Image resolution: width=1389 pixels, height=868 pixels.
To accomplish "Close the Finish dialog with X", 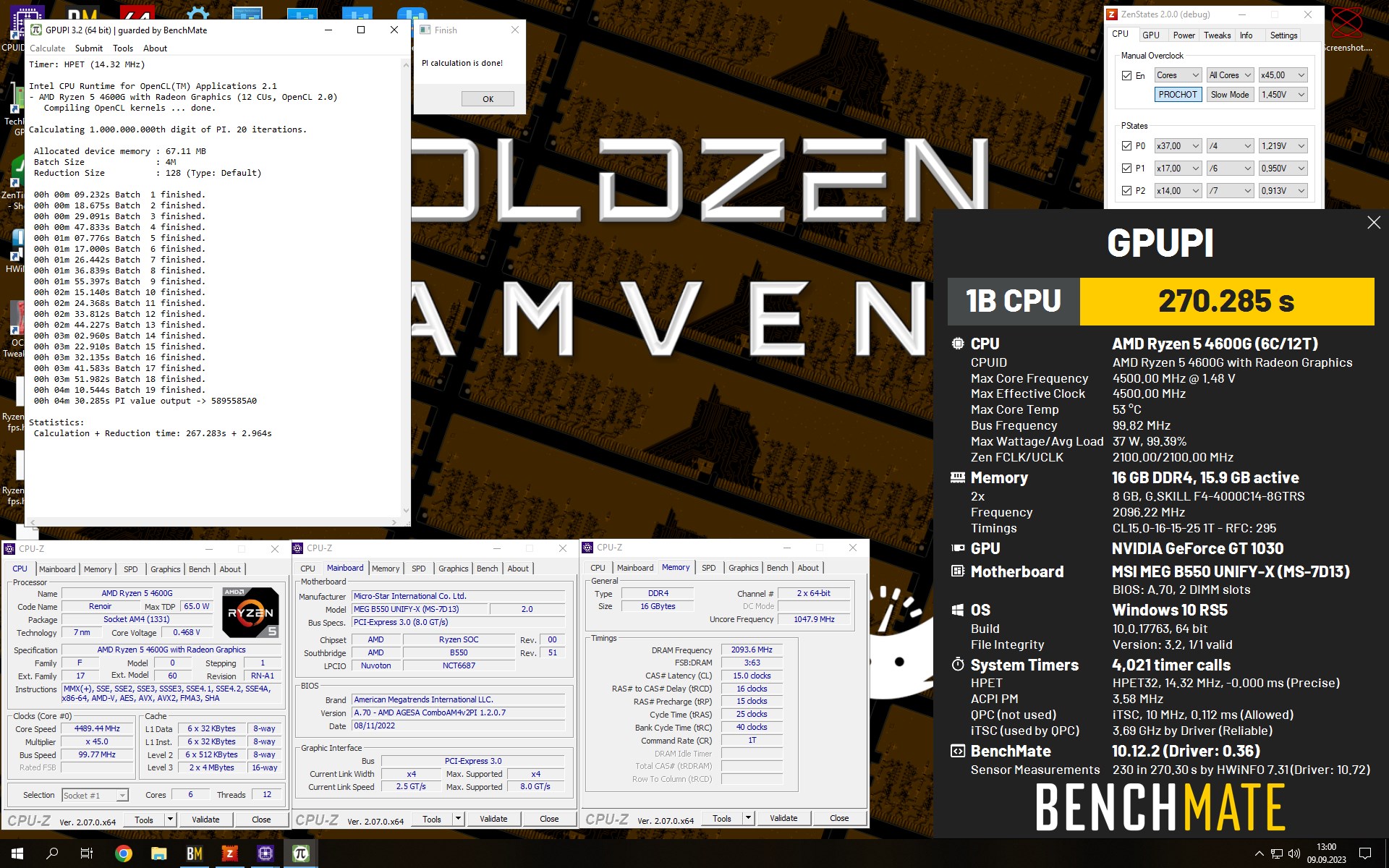I will [x=515, y=30].
